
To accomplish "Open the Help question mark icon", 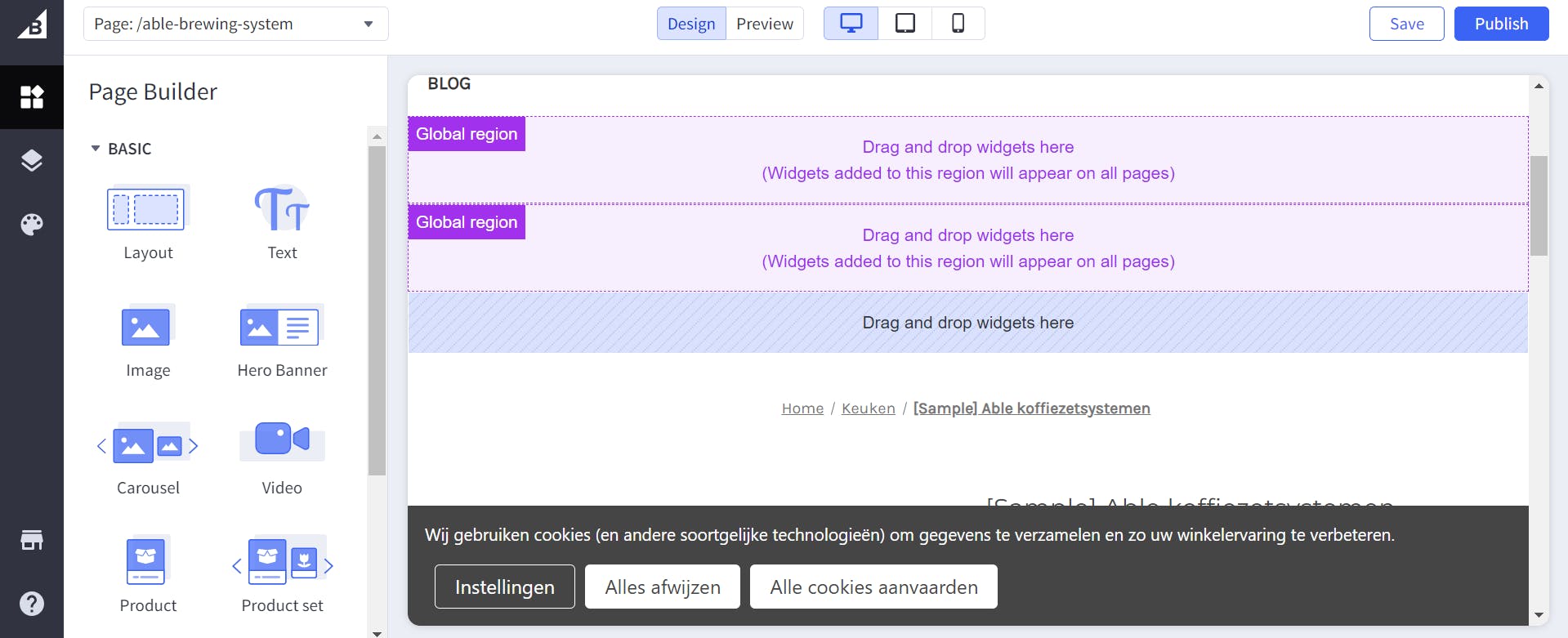I will coord(32,604).
